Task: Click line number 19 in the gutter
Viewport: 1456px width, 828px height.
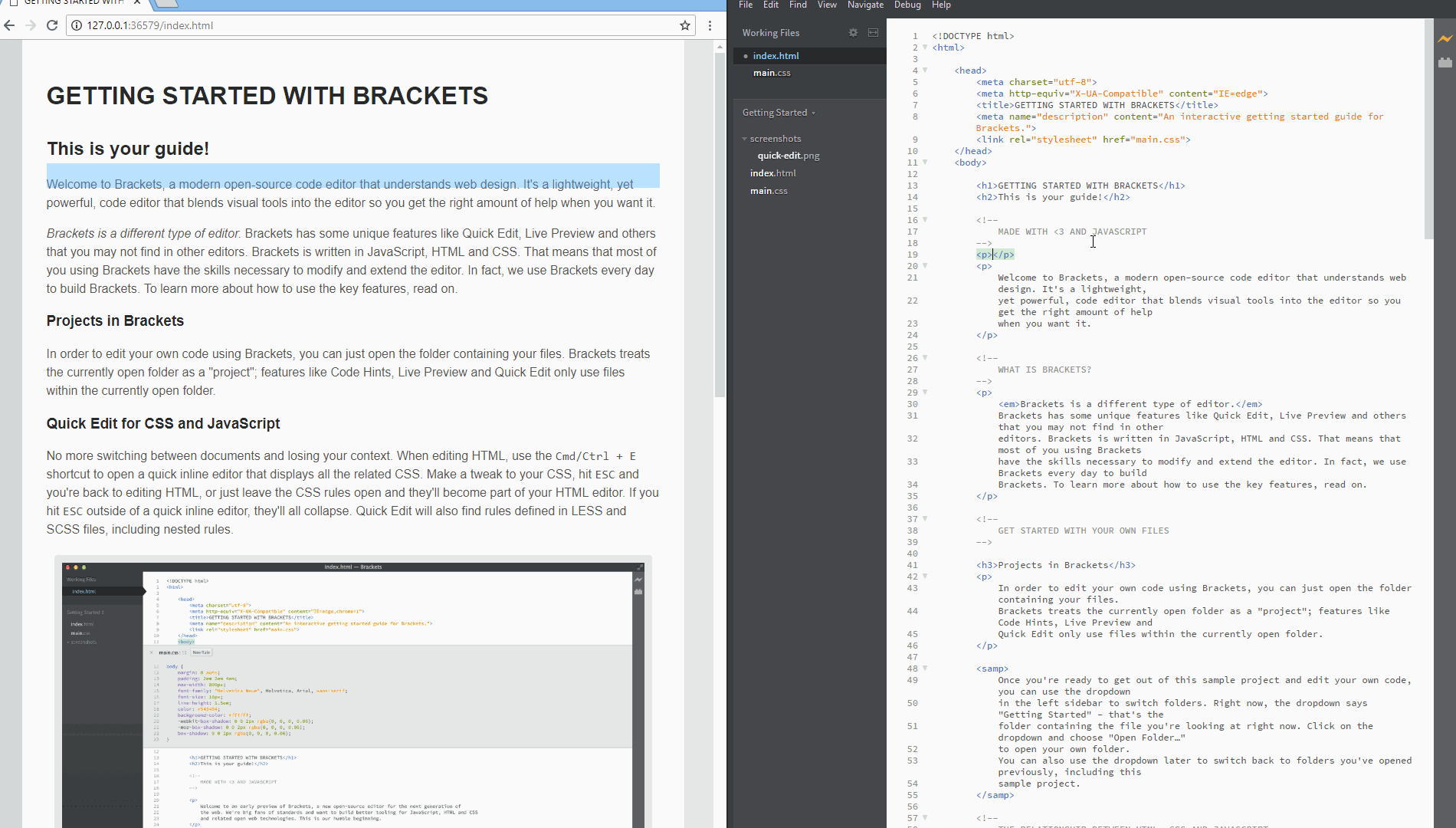Action: coord(912,255)
